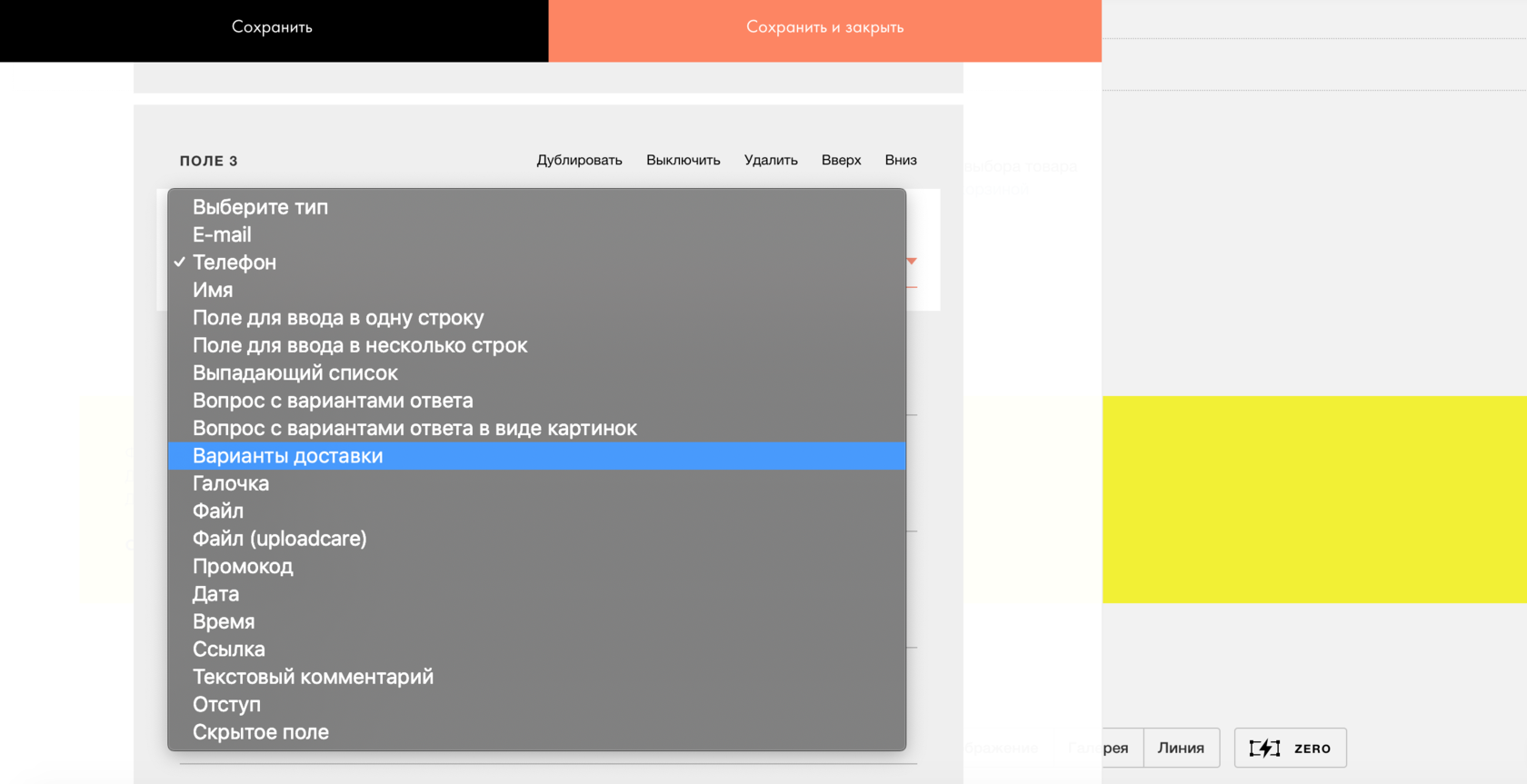Select 'Галочка' checkbox field type
1527x784 pixels.
pyautogui.click(x=231, y=484)
